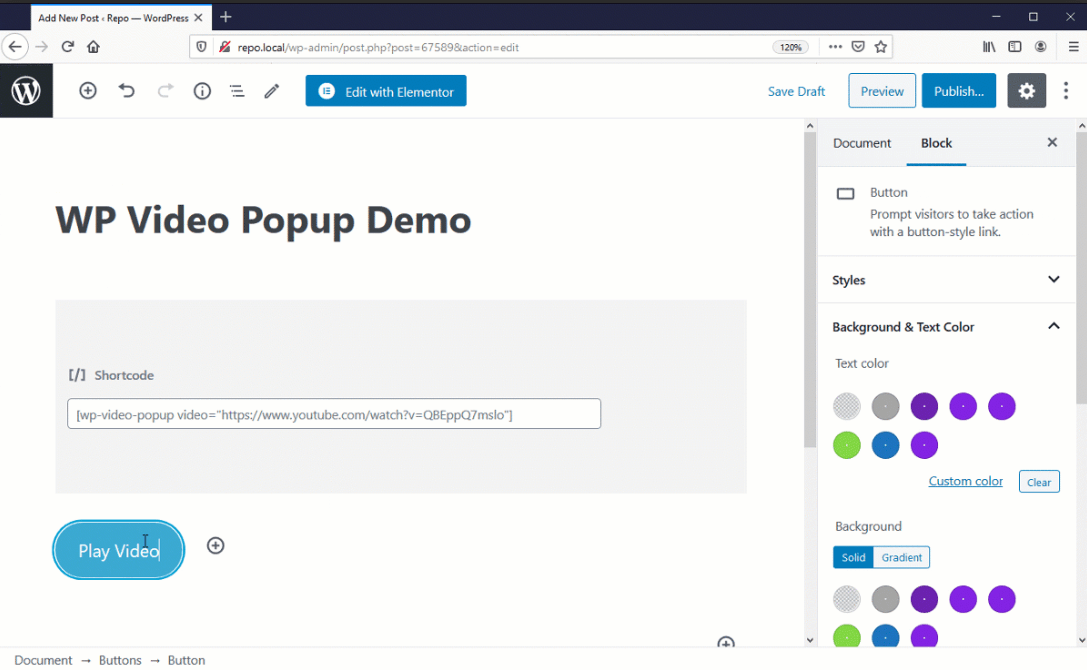Switch Background fill to Gradient

[901, 557]
